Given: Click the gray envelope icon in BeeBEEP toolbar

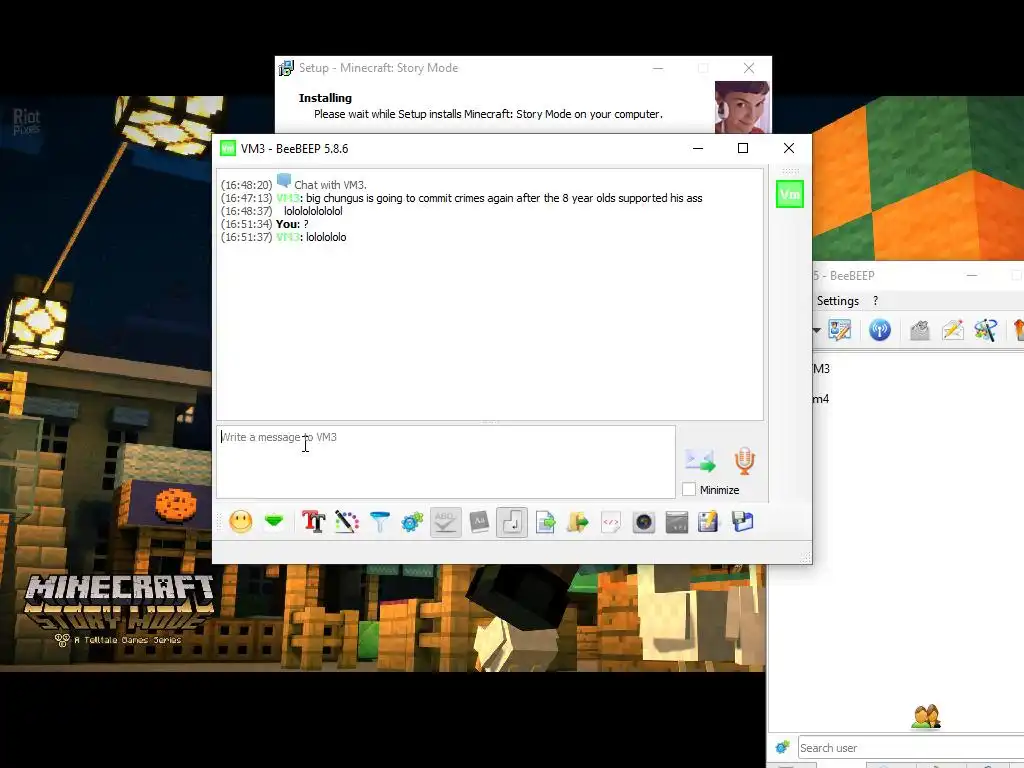Looking at the screenshot, I should click(920, 330).
